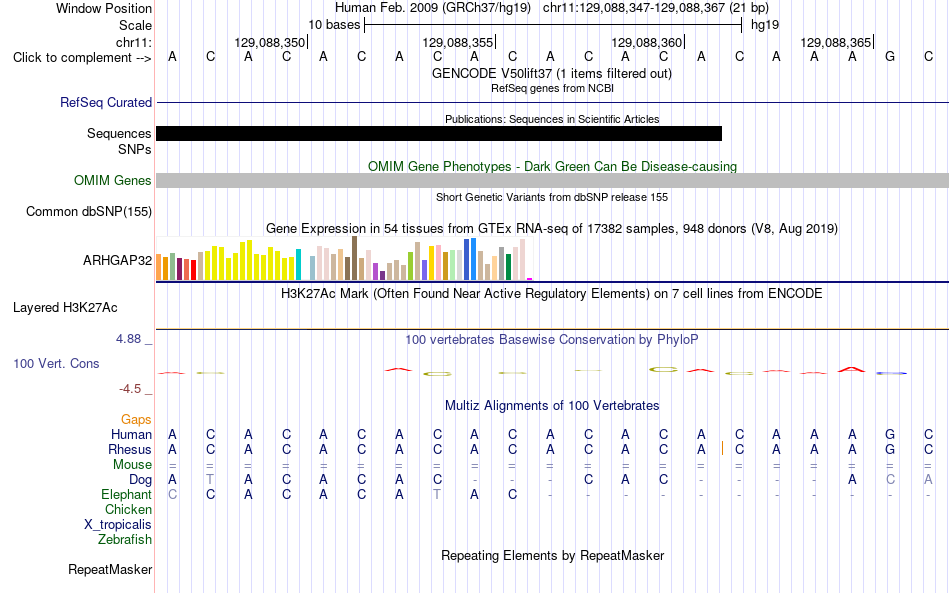Click the Layered H3K27Ac track label
Image resolution: width=950 pixels, height=593 pixels.
(x=65, y=308)
